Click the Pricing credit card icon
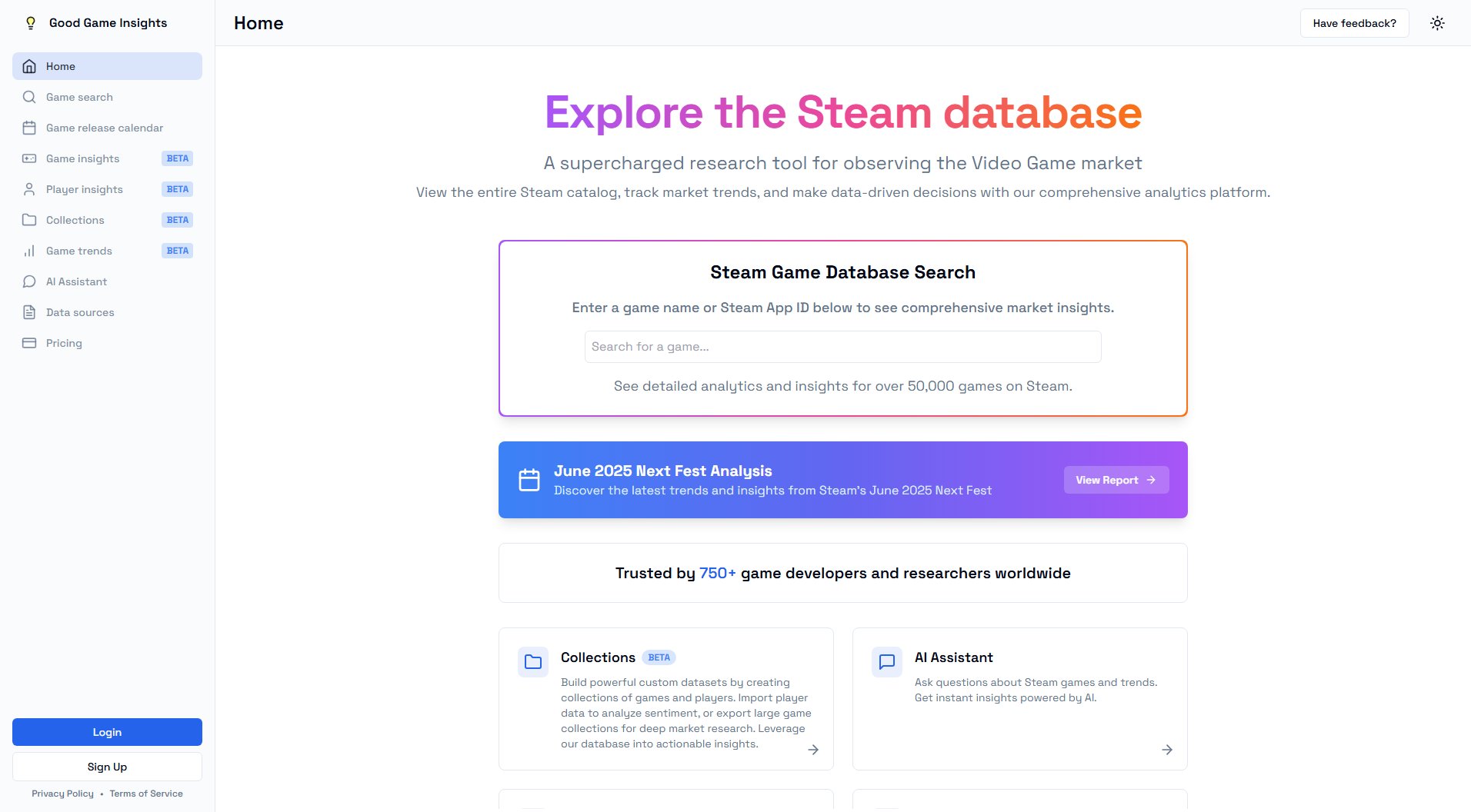1471x812 pixels. click(x=29, y=343)
